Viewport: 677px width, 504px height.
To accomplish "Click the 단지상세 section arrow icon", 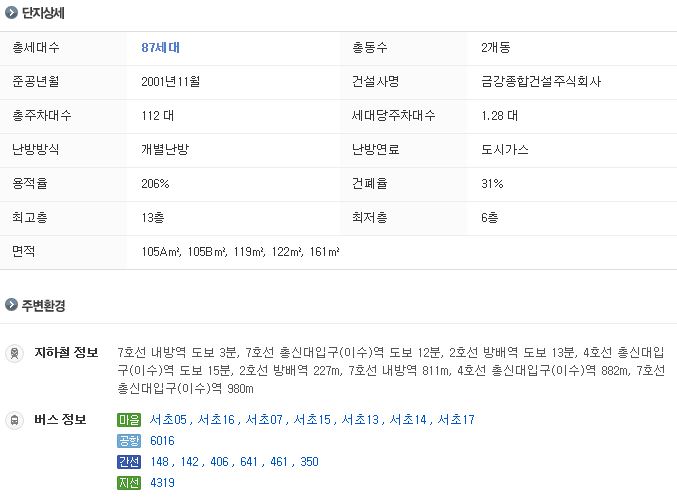I will click(x=11, y=13).
